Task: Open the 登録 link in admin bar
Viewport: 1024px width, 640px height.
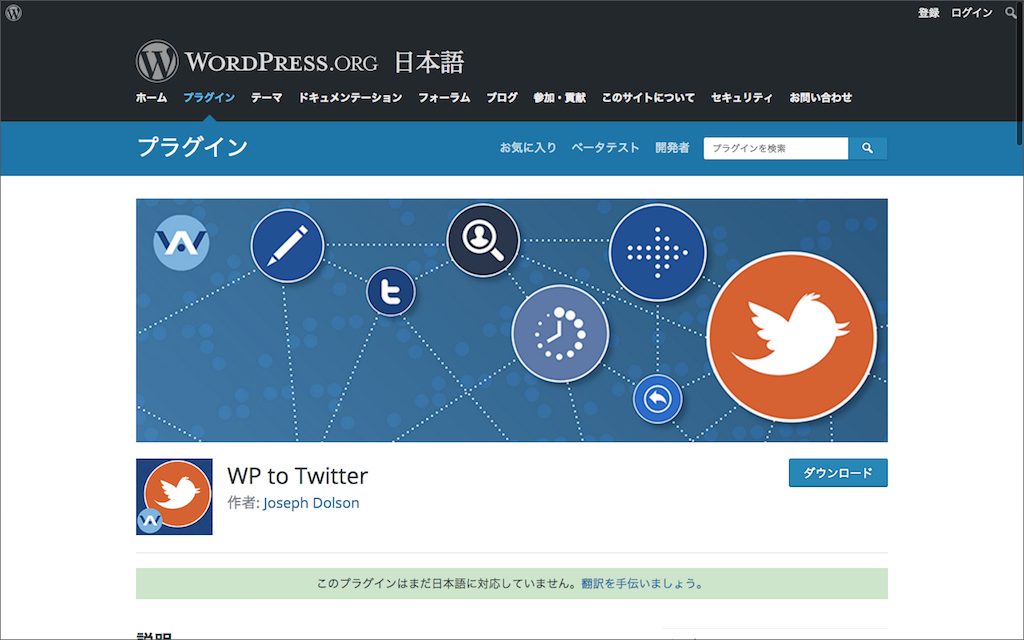Action: tap(928, 13)
